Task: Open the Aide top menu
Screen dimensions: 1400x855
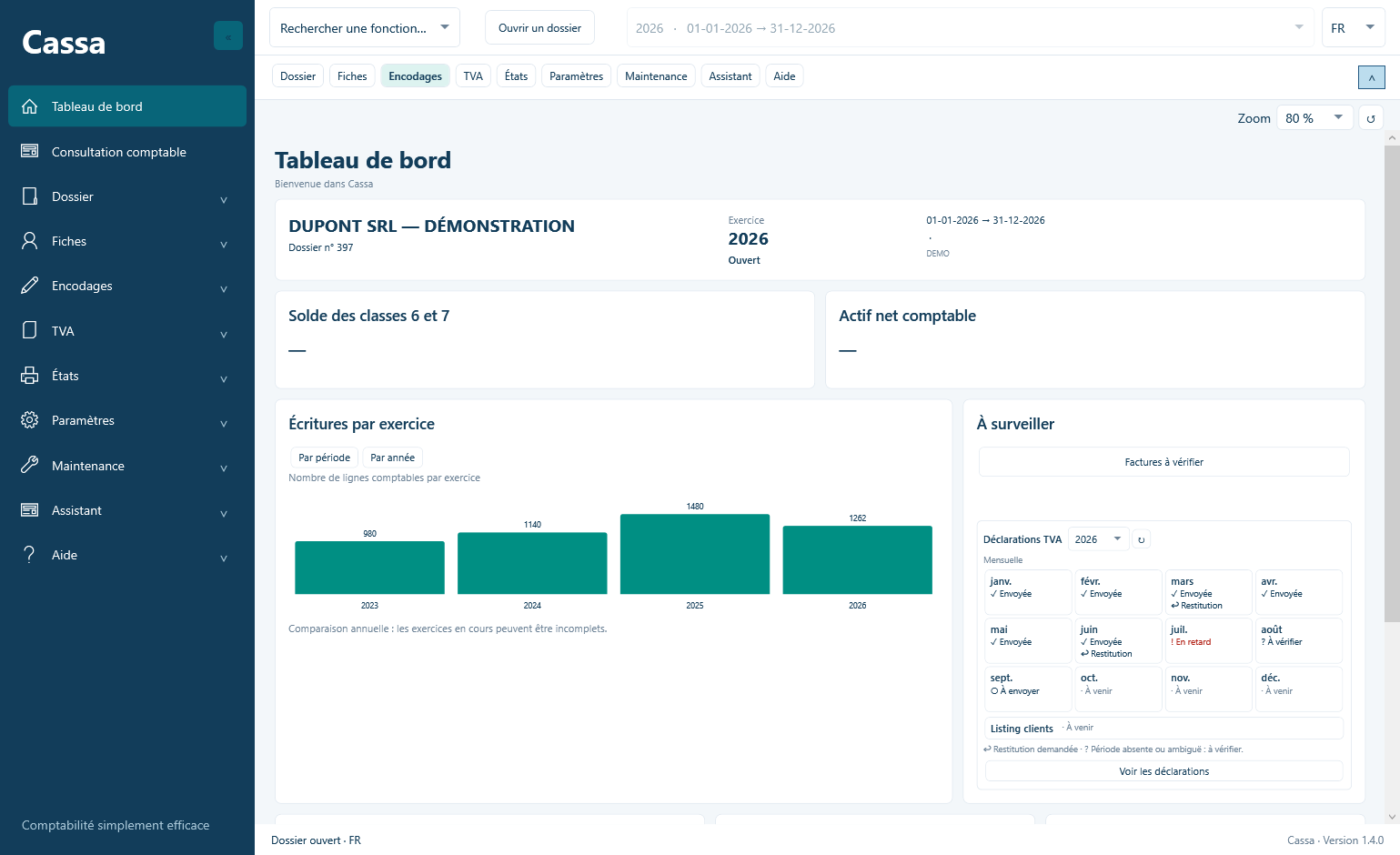Action: coord(784,75)
